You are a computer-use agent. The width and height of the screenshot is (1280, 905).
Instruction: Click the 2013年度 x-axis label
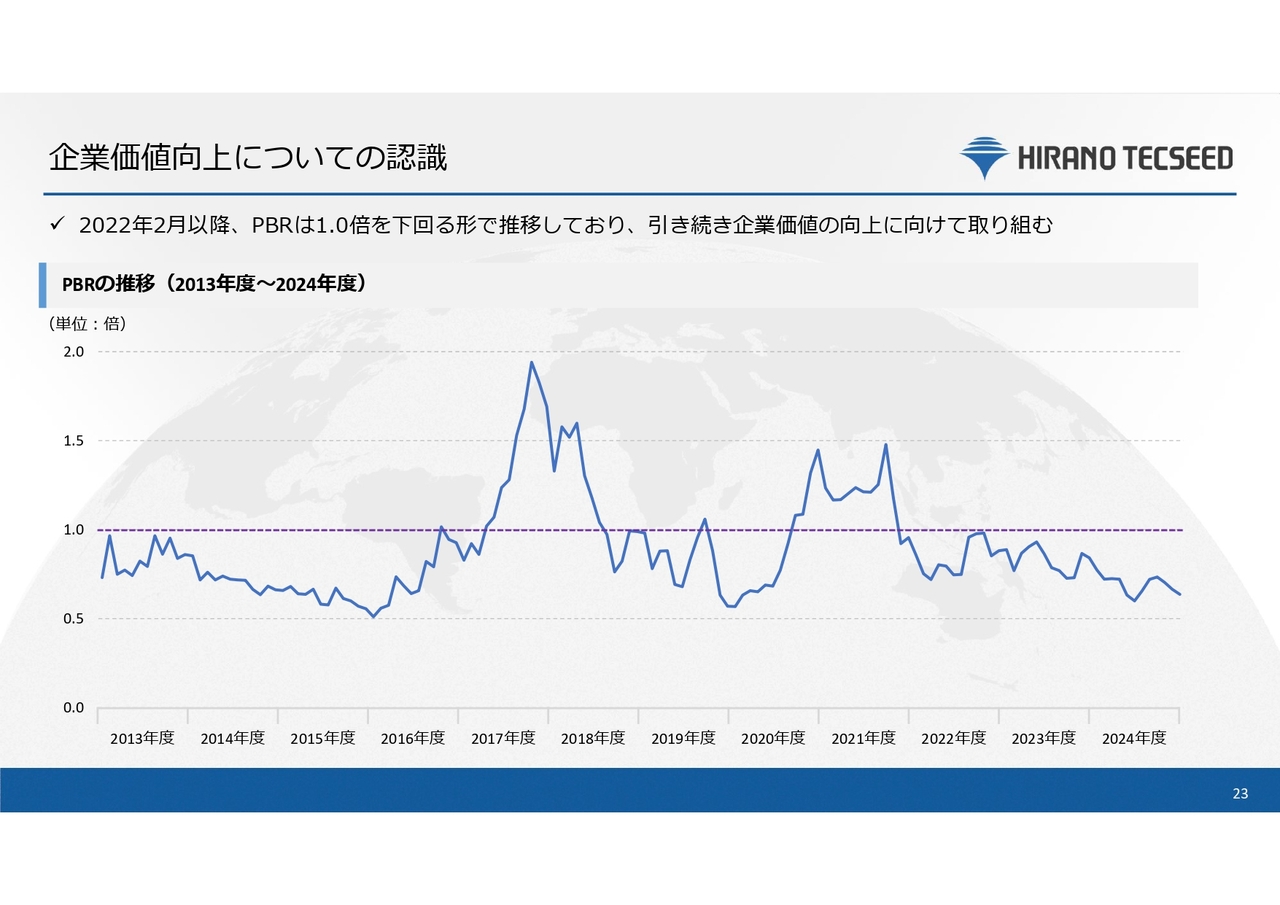pyautogui.click(x=142, y=738)
